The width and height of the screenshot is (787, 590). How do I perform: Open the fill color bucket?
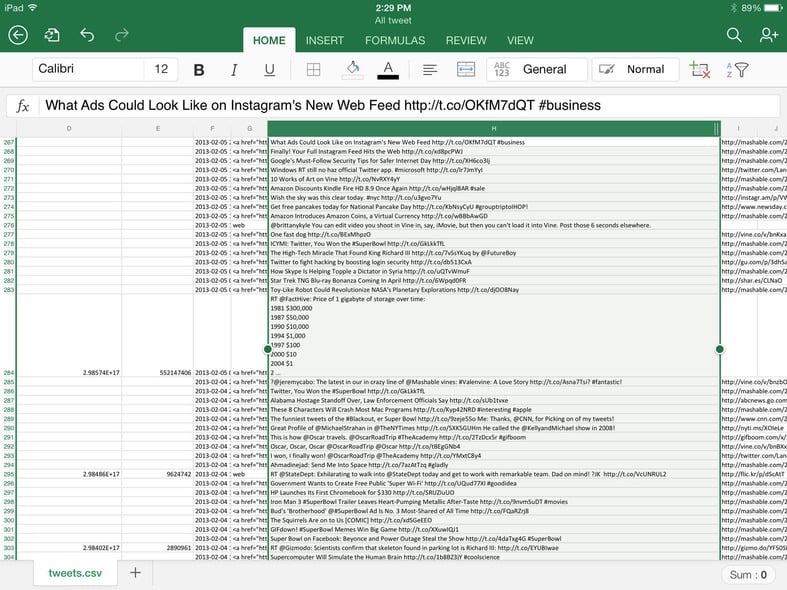coord(353,69)
